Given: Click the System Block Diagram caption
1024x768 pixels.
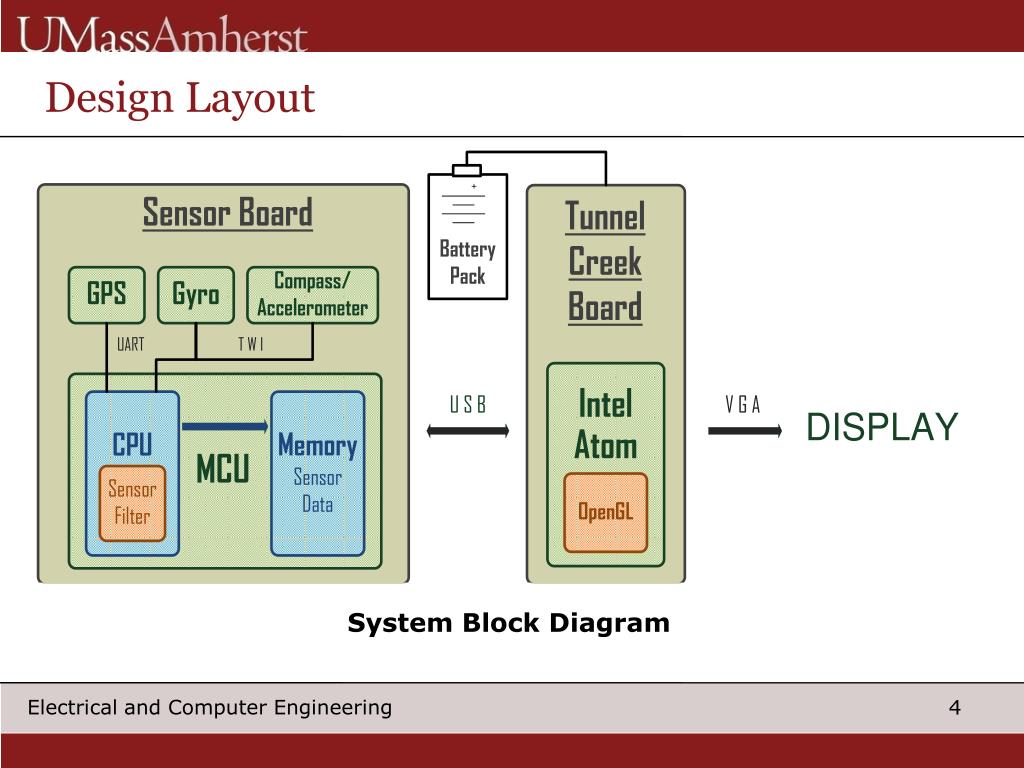Looking at the screenshot, I should click(x=508, y=623).
